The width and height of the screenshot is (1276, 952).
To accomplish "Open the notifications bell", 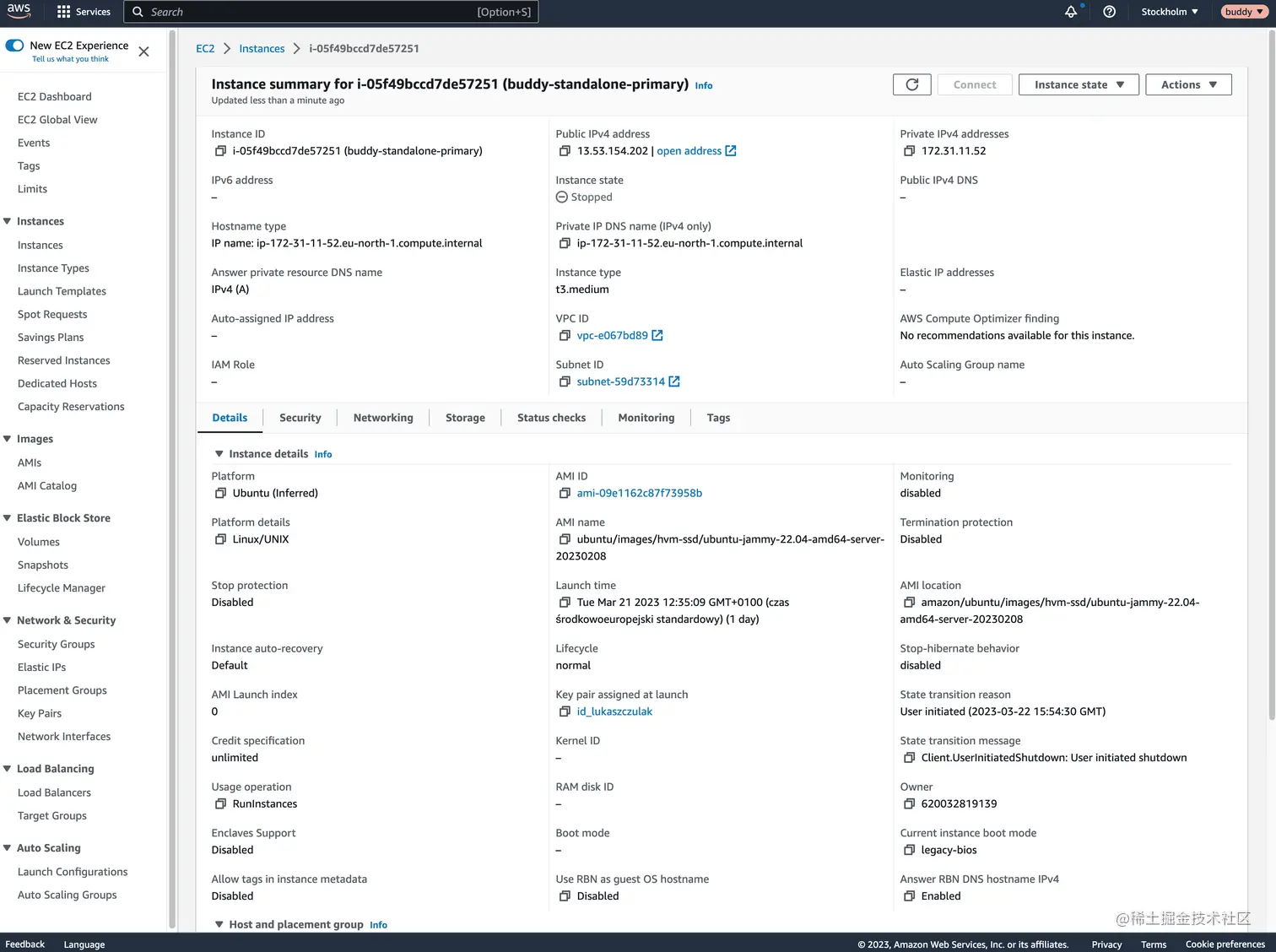I will click(x=1071, y=12).
